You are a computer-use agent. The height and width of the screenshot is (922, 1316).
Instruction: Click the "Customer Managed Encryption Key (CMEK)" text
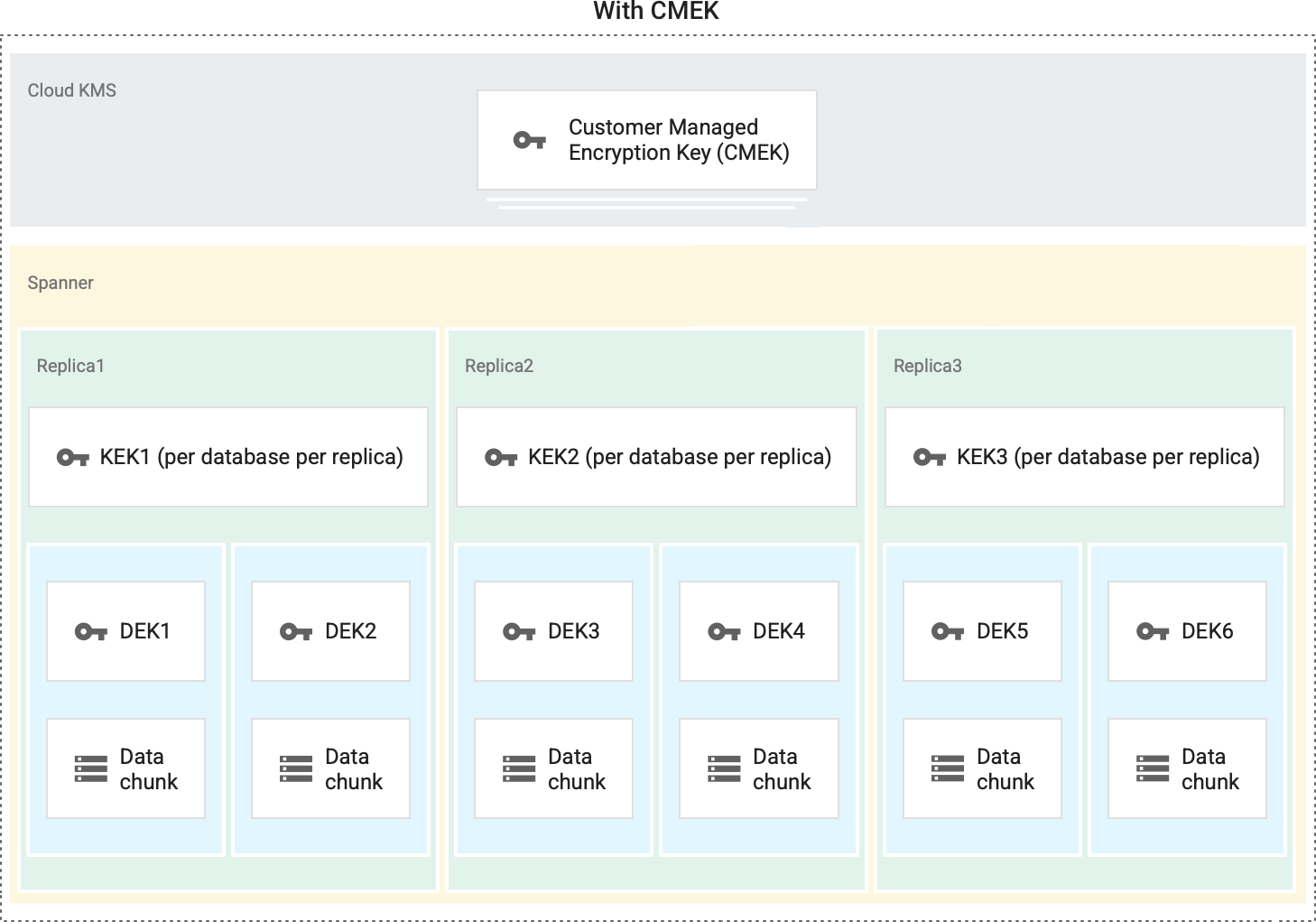click(679, 140)
